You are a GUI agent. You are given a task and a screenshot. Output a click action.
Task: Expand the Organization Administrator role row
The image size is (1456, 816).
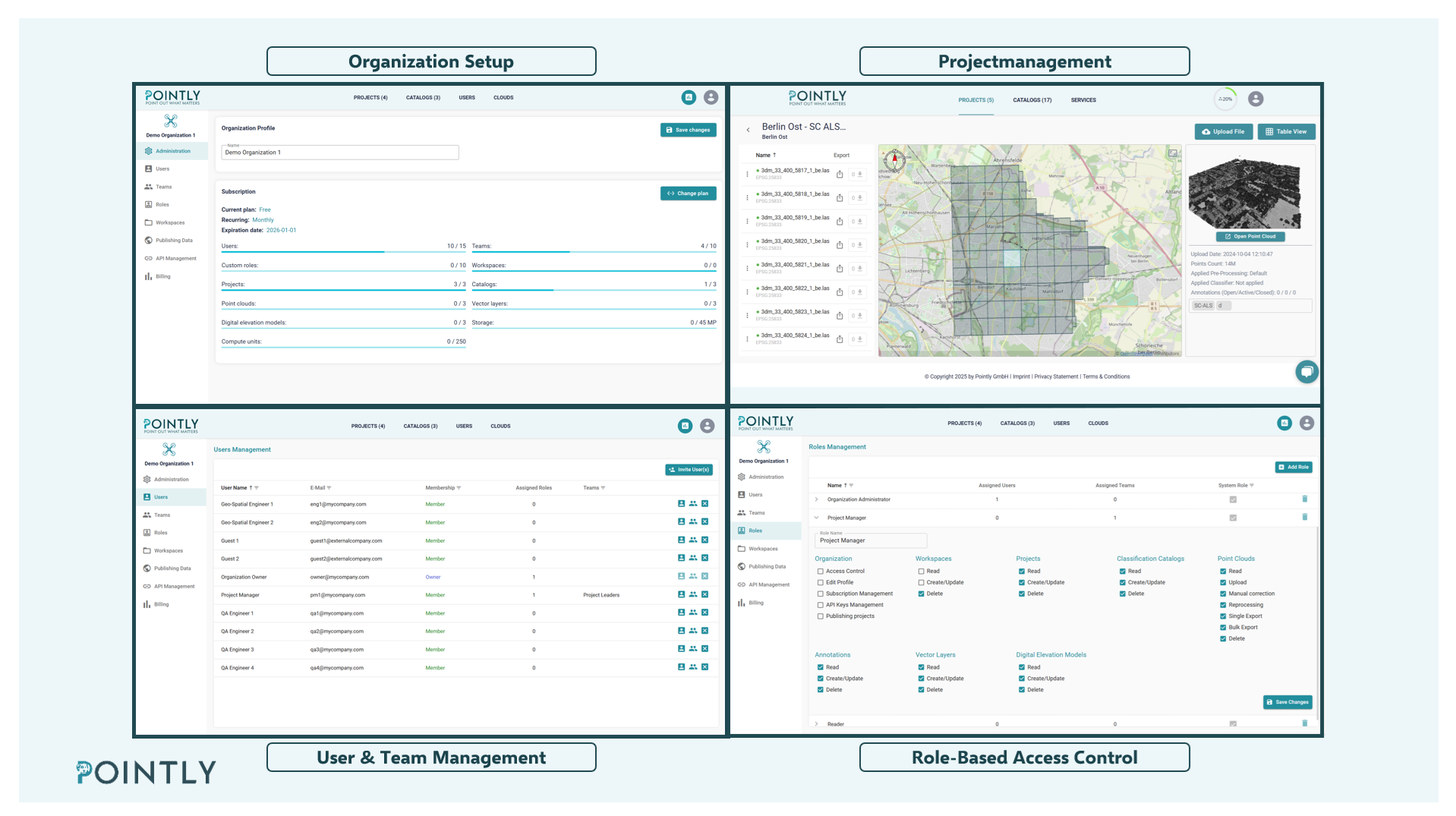(816, 499)
